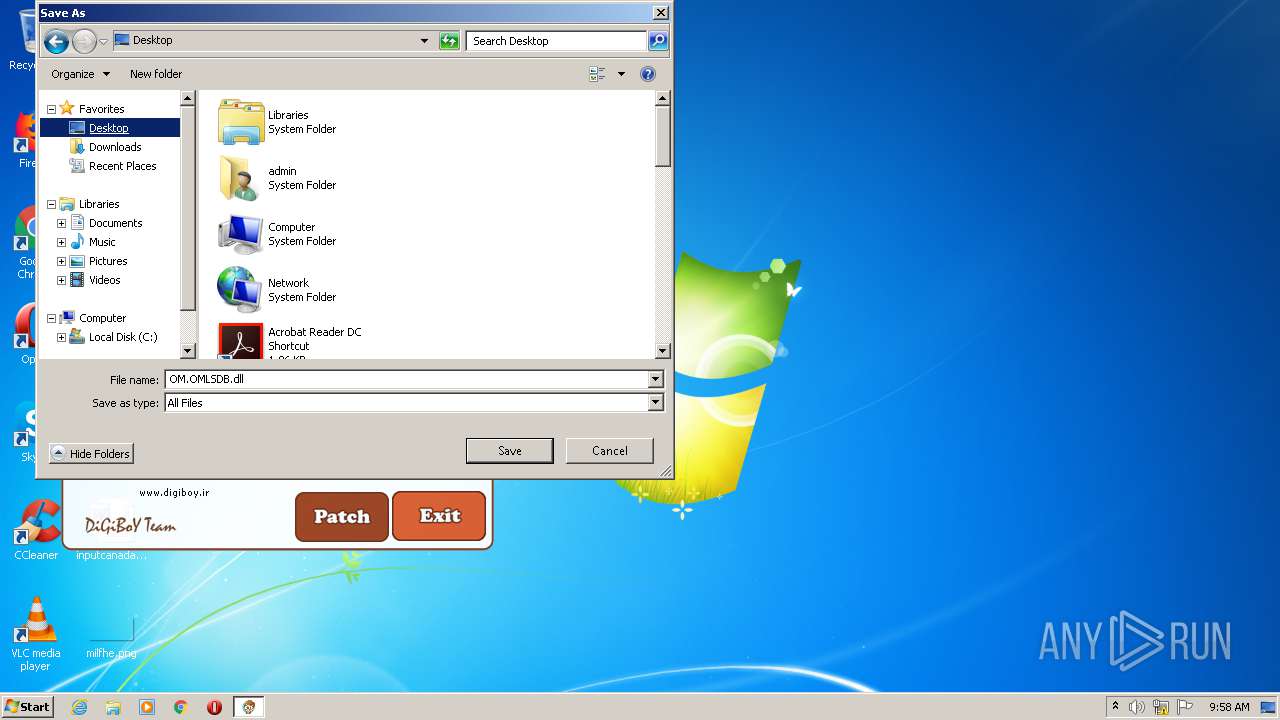This screenshot has height=720, width=1280.
Task: Click the volume speaker tray icon
Action: (x=1137, y=707)
